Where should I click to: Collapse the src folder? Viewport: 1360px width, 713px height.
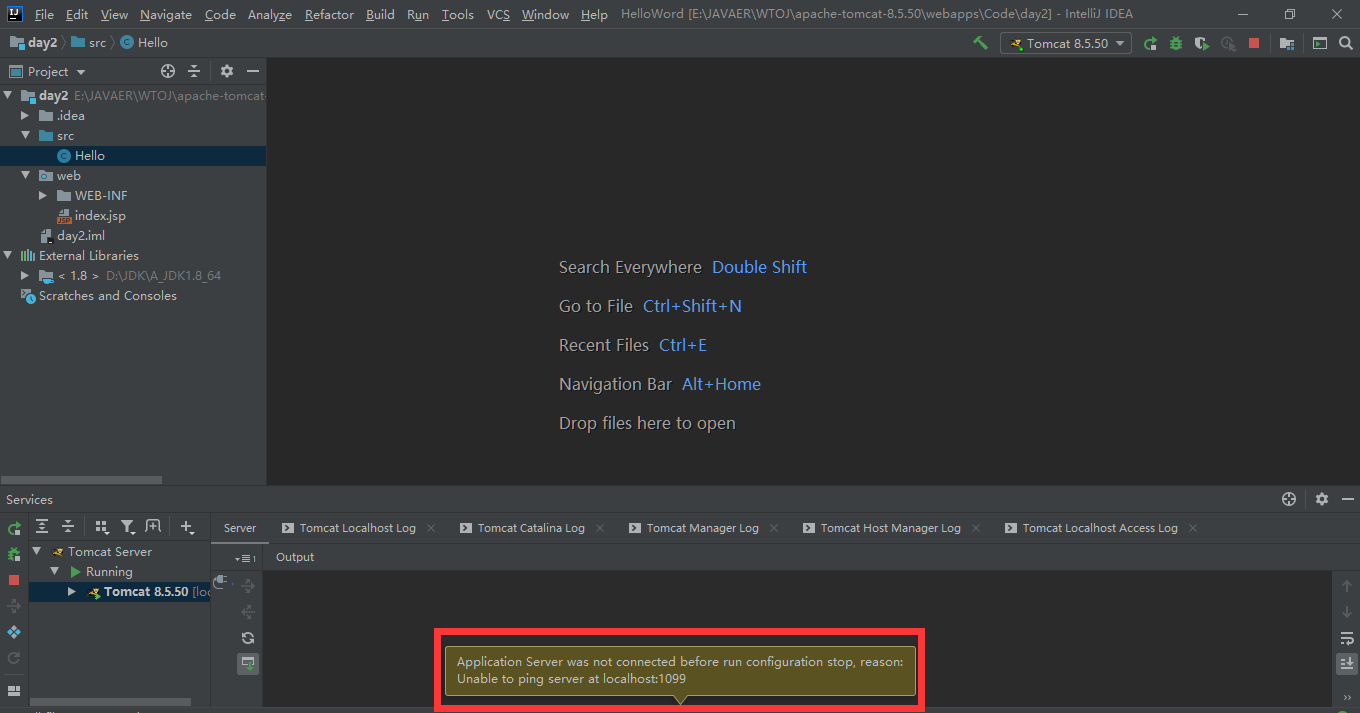pos(26,136)
